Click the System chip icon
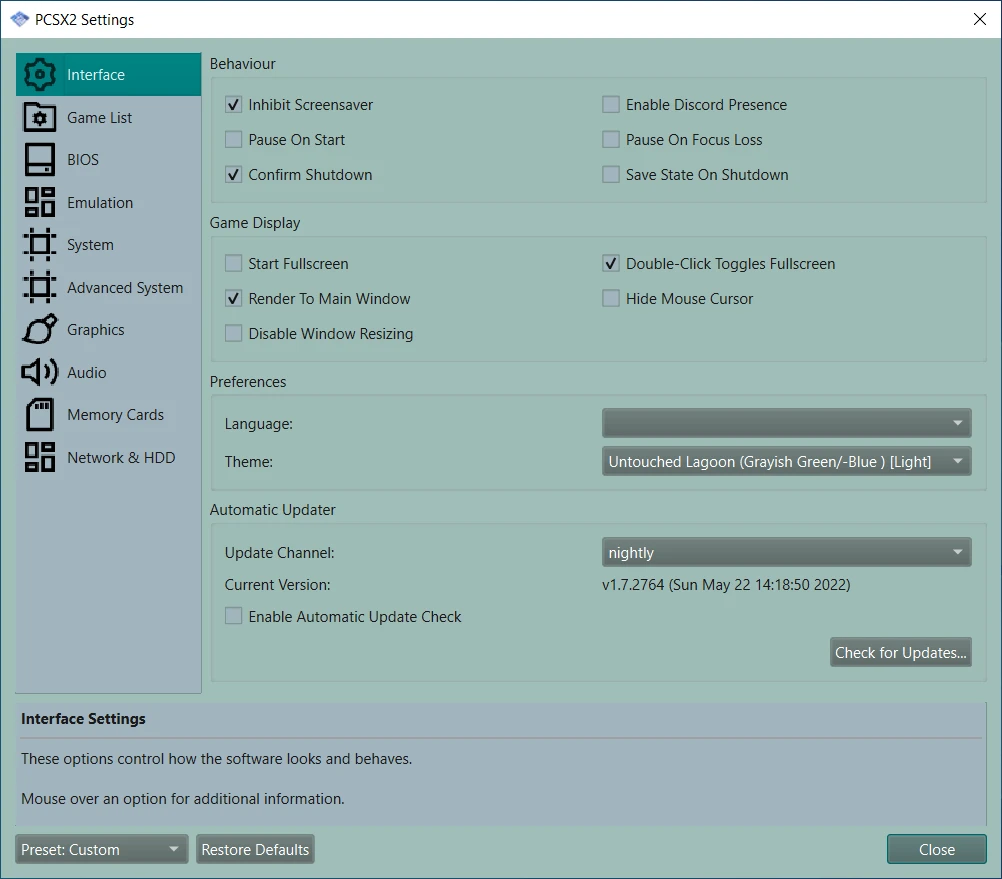Screen dimensions: 1002x879 [x=39, y=245]
